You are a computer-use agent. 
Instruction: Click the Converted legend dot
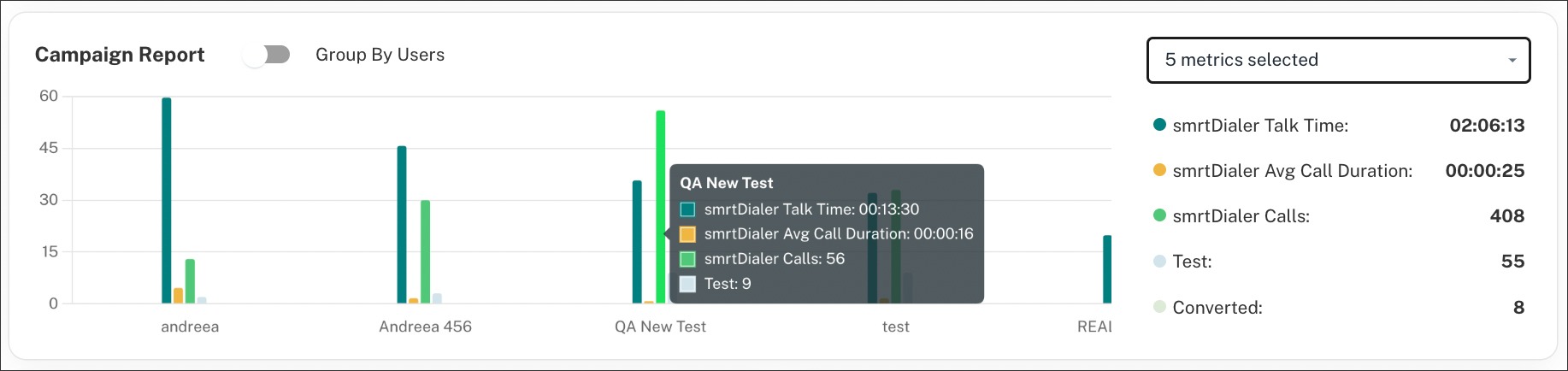(1159, 307)
